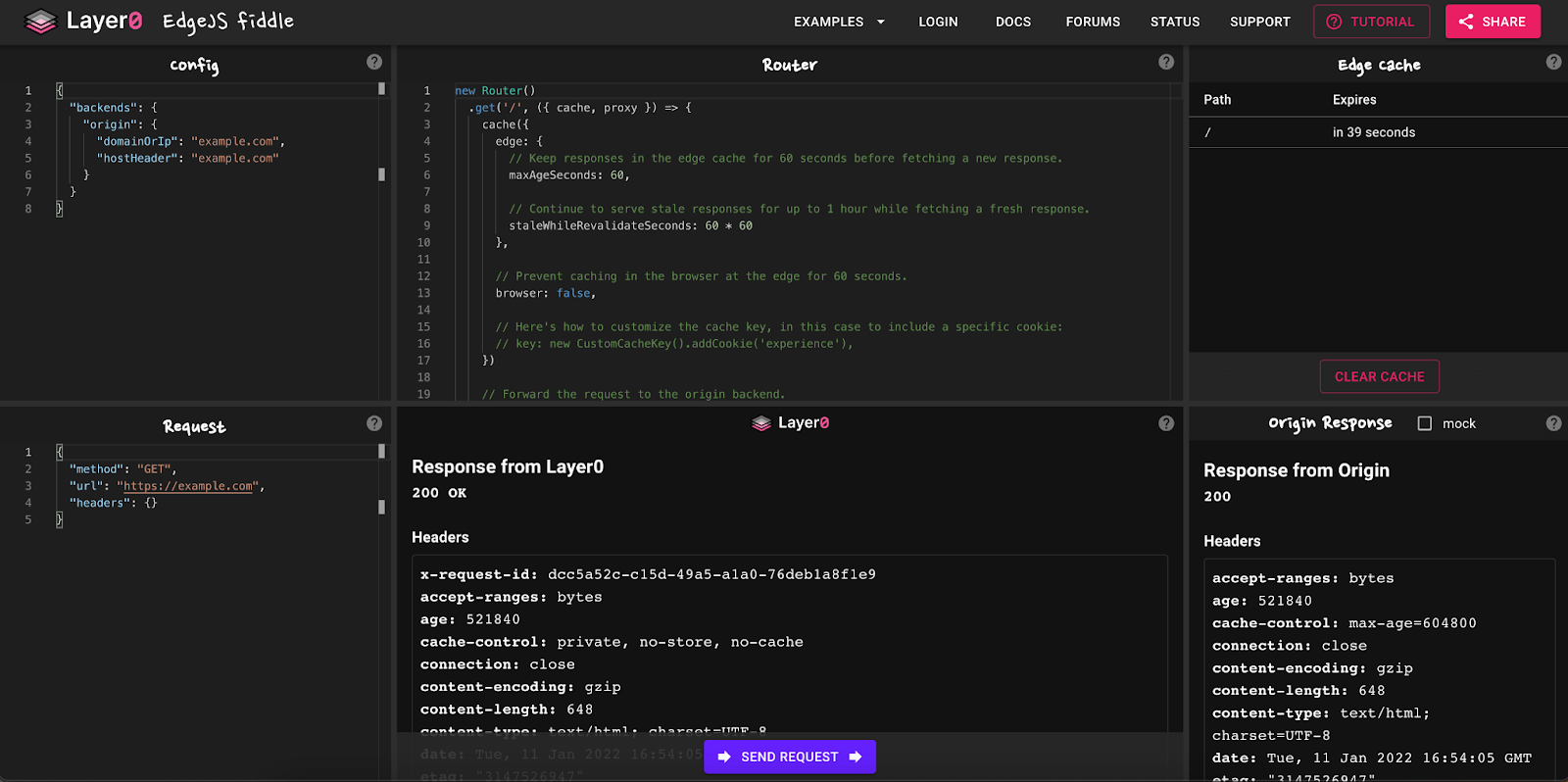The image size is (1568, 782).
Task: Click the EdgeJS Fiddle title
Action: coord(228,21)
